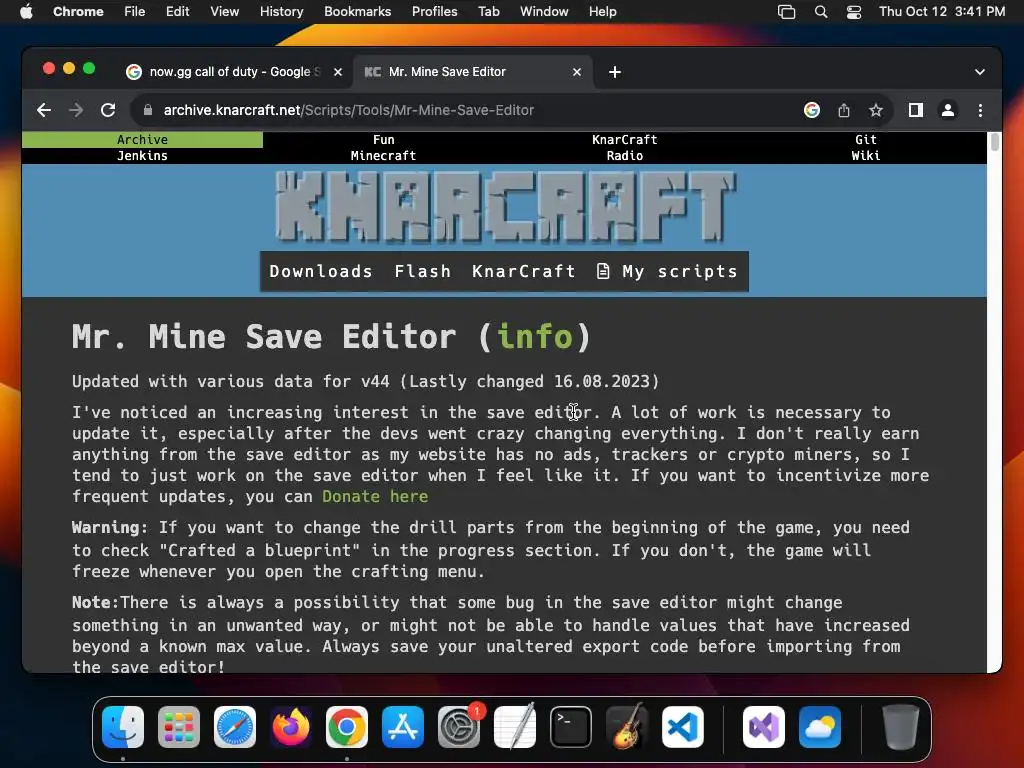Open the View menu
The width and height of the screenshot is (1024, 768).
point(225,12)
